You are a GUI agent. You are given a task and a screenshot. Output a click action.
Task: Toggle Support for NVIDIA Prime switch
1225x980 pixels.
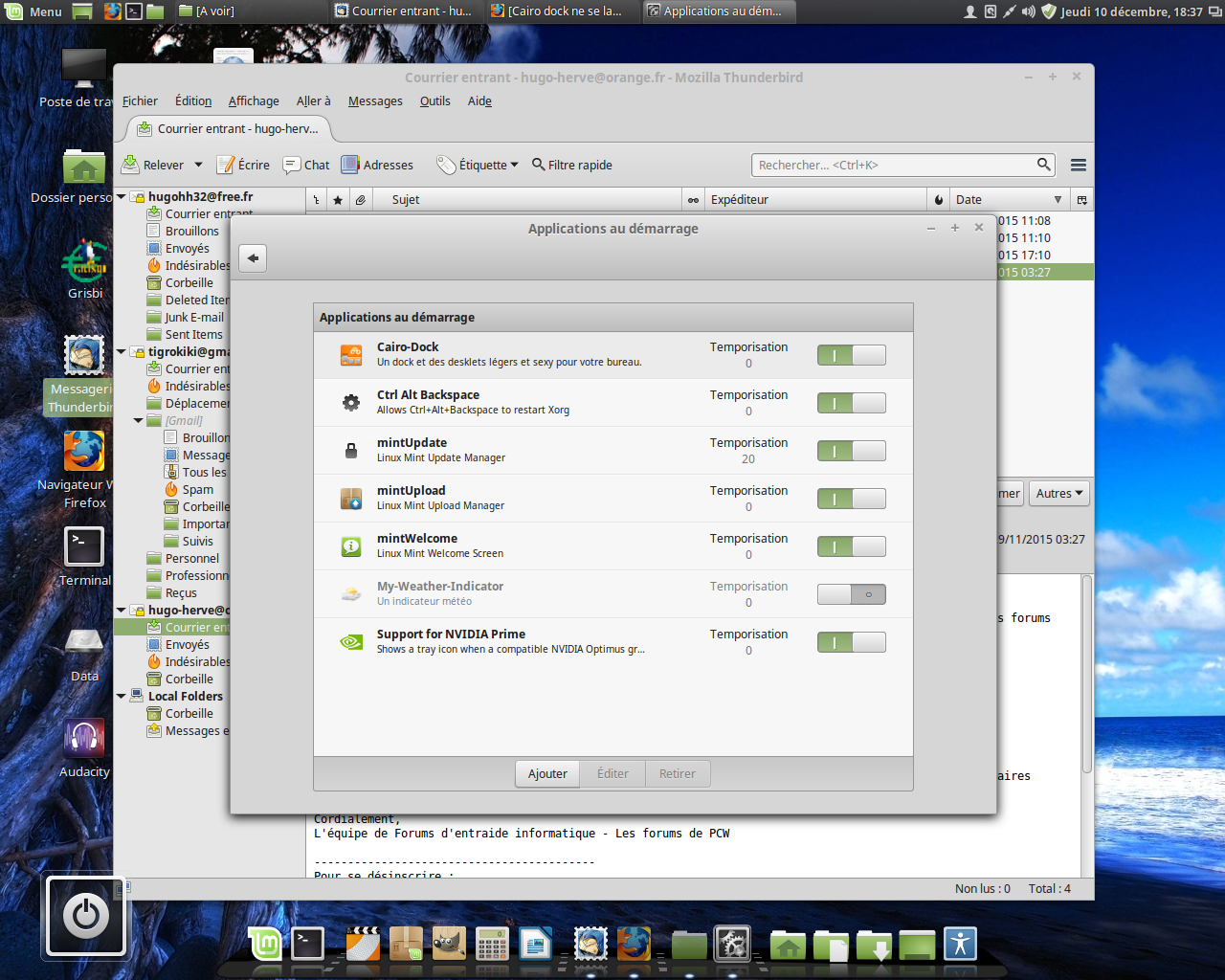click(851, 642)
